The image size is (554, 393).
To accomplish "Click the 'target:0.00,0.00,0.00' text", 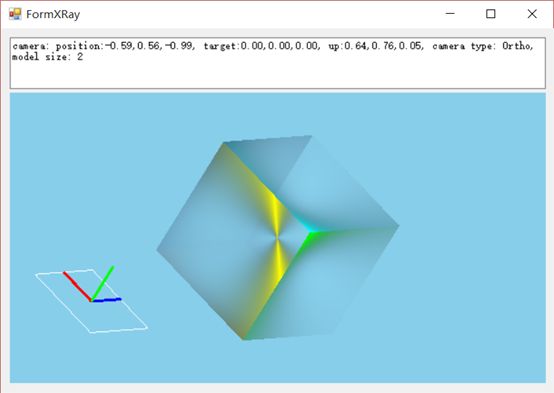I will (261, 46).
